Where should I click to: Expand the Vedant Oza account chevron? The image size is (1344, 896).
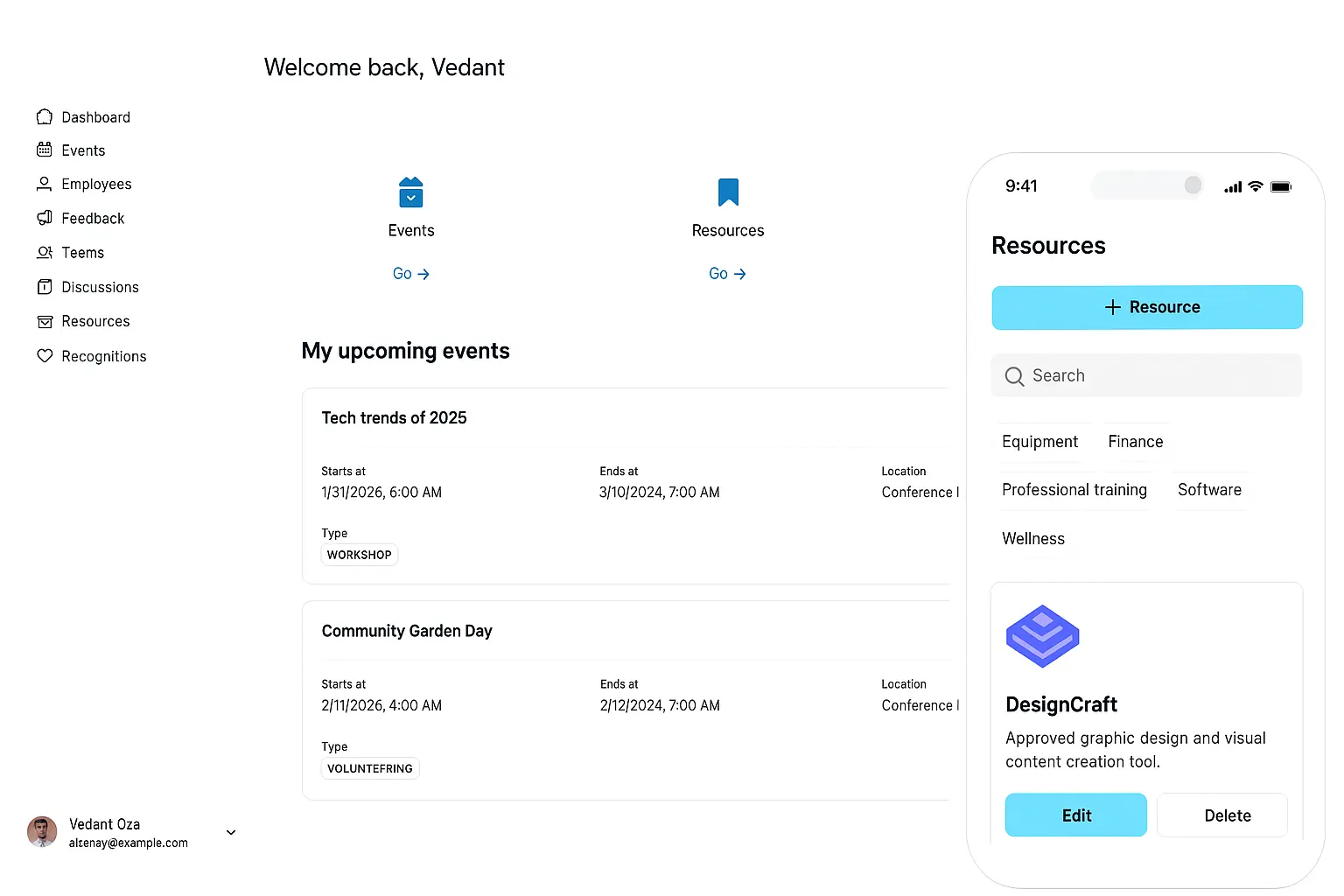point(231,832)
